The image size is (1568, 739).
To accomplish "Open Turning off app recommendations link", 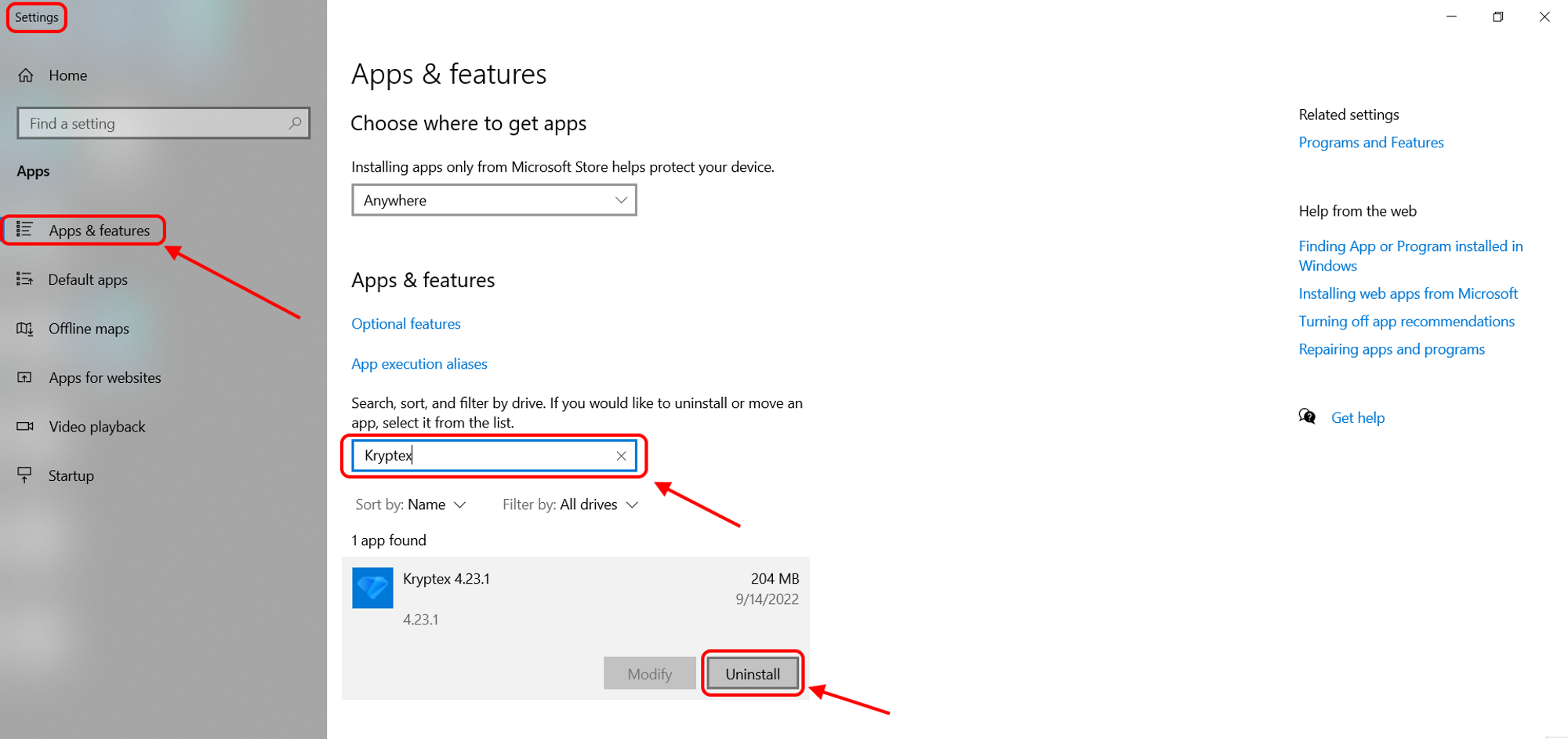I will (1406, 321).
